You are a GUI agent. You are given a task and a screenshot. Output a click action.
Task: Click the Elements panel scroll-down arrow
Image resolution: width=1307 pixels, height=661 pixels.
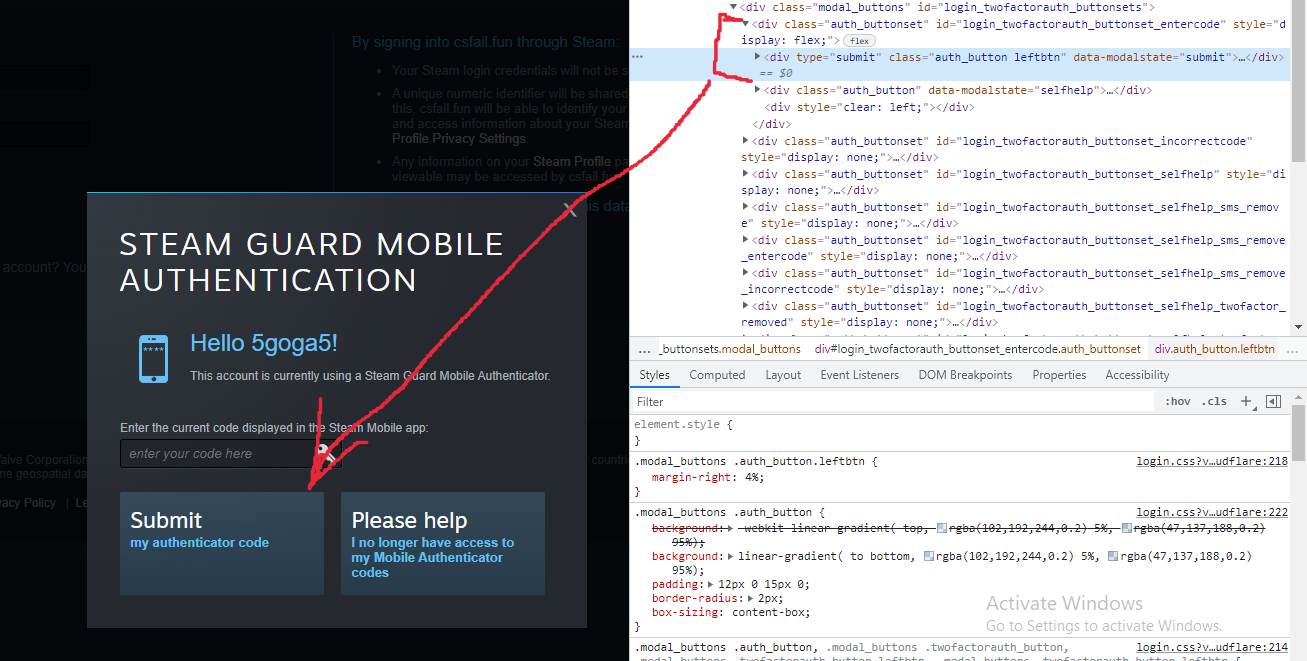(1298, 326)
